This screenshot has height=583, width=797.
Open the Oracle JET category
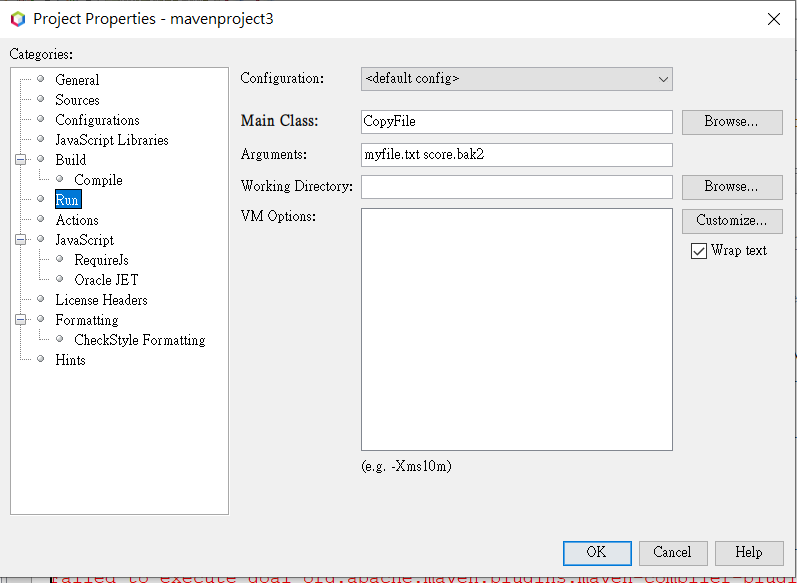click(106, 280)
